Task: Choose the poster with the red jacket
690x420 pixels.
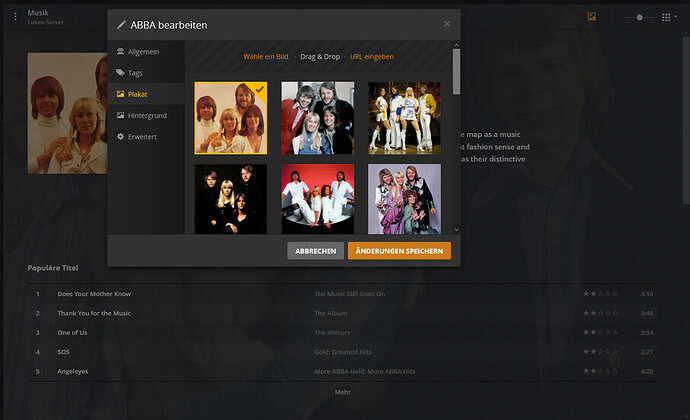Action: pos(317,118)
